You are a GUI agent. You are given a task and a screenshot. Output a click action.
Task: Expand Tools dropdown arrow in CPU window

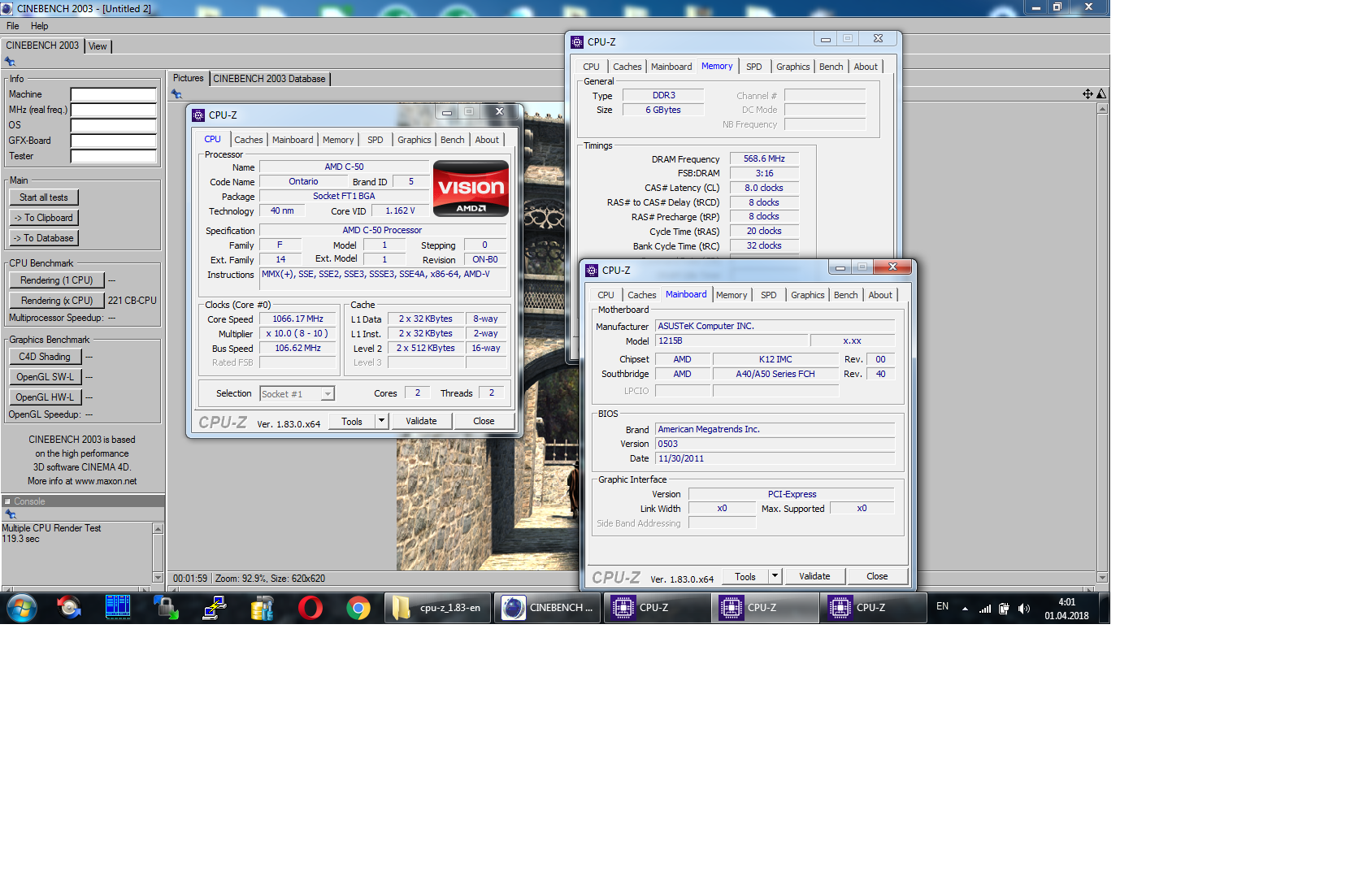point(381,421)
